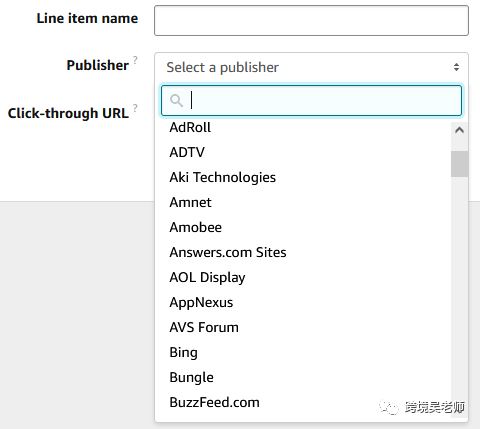Choose Amobee from the dropdown list
The height and width of the screenshot is (429, 480).
pyautogui.click(x=303, y=227)
